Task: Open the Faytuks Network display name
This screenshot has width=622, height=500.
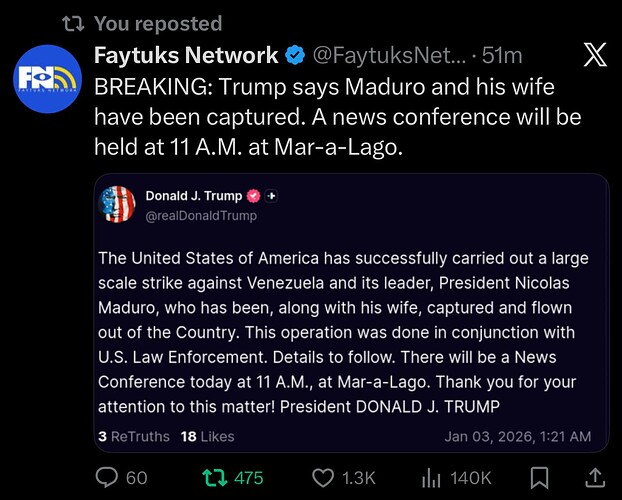Action: [x=186, y=55]
